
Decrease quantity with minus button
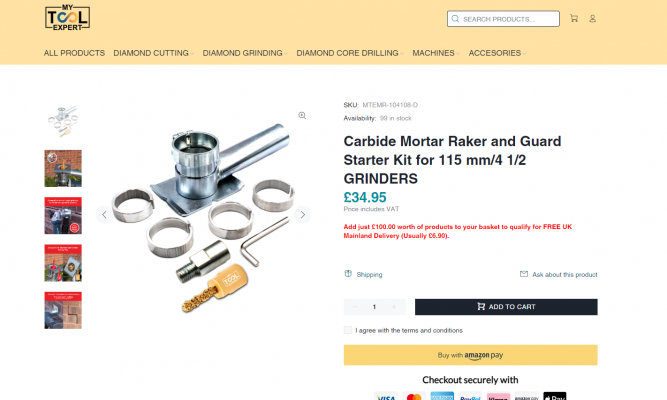coord(355,307)
